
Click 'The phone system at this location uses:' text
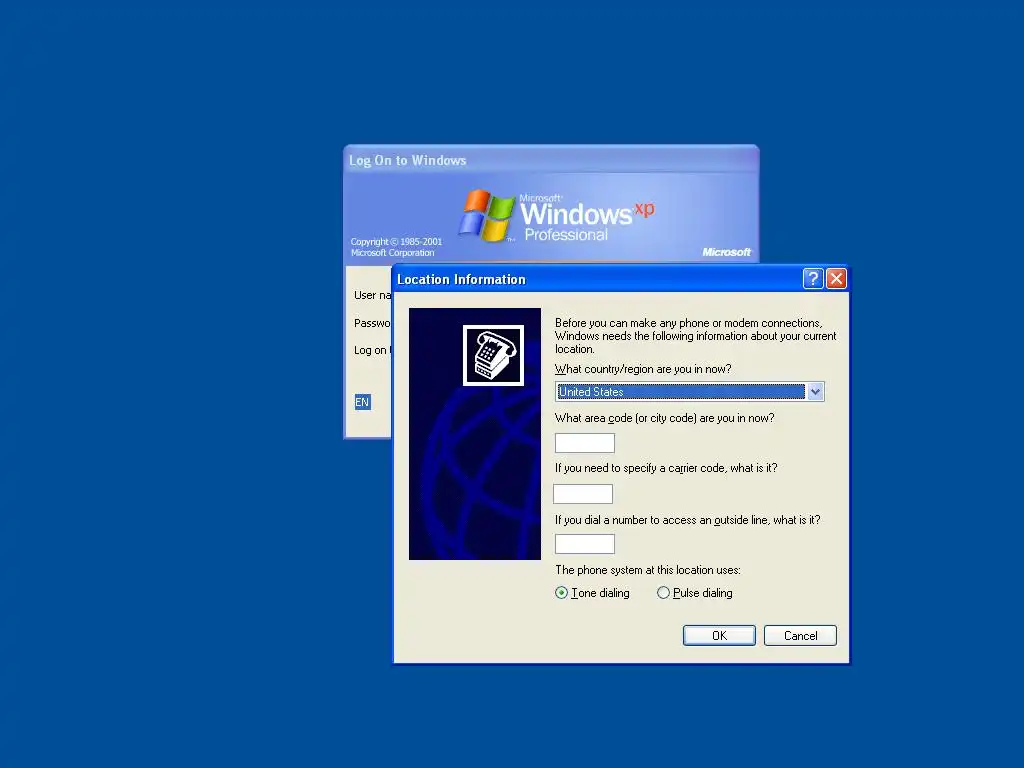(x=647, y=570)
